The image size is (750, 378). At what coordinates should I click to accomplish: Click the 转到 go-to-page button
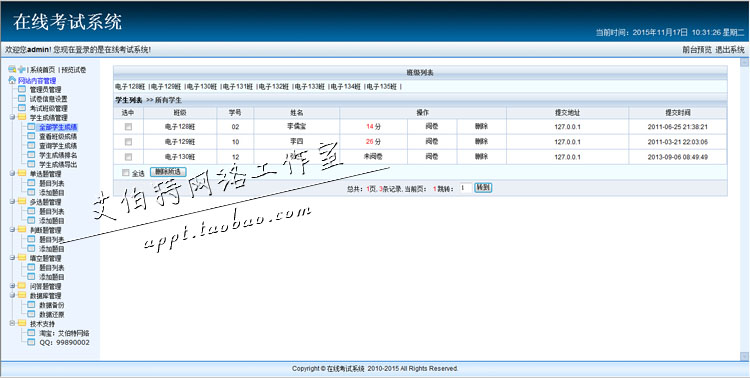pos(483,188)
